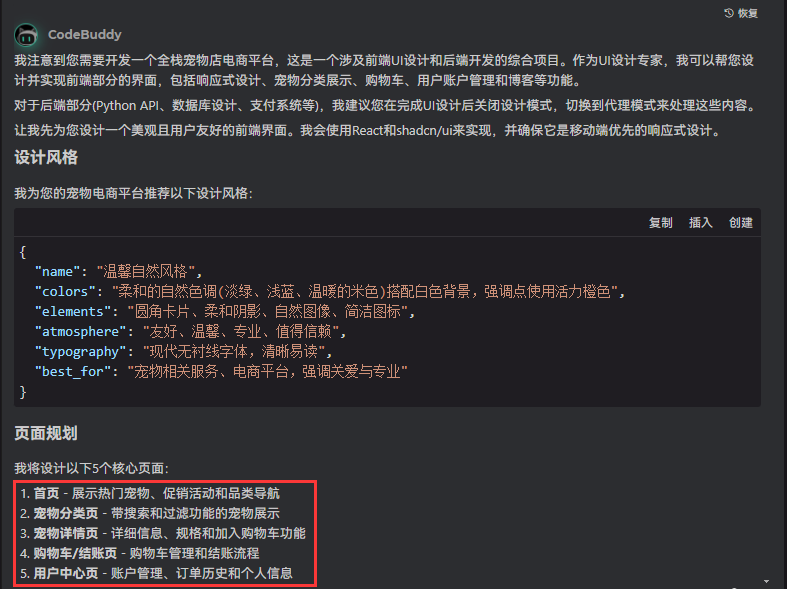Click the 购物车/结账页 list item
Viewport: 787px width, 589px height.
coord(140,553)
